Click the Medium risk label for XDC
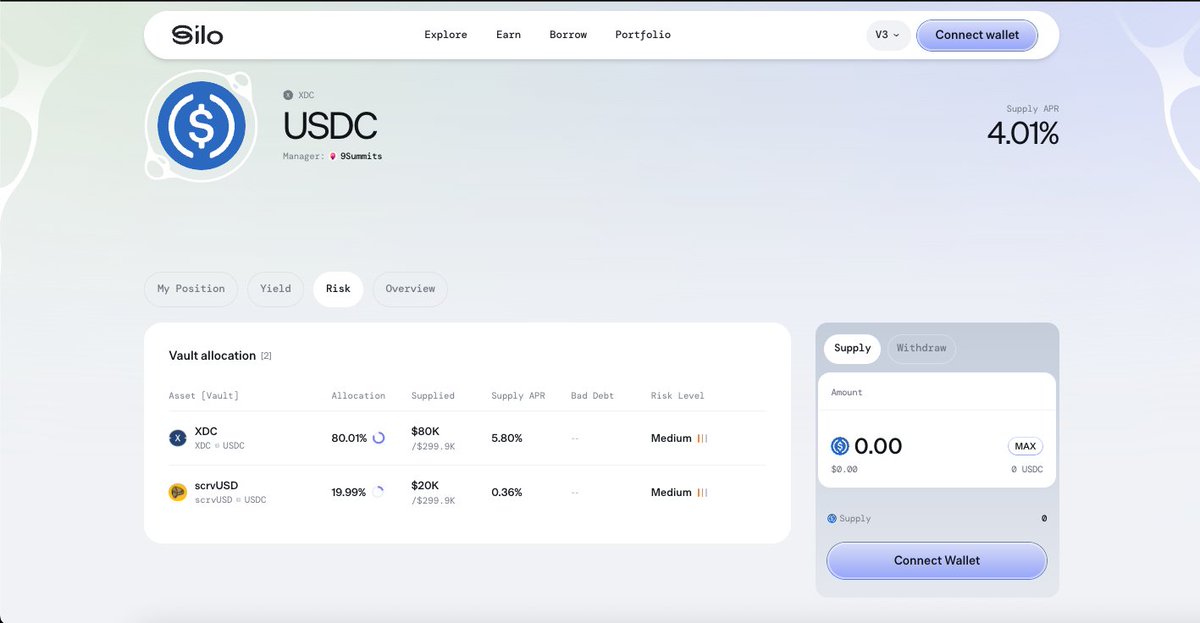The width and height of the screenshot is (1200, 623). point(671,438)
